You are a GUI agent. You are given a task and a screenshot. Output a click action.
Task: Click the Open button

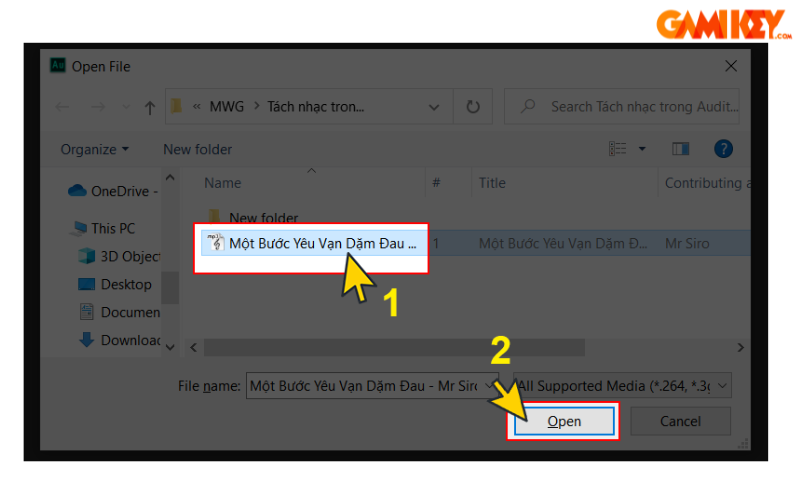(564, 421)
